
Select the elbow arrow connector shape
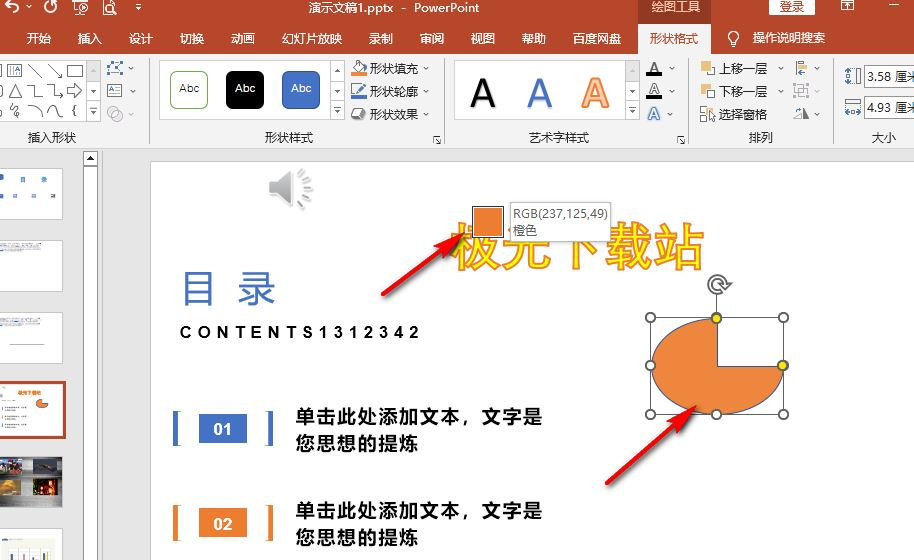[x=55, y=91]
